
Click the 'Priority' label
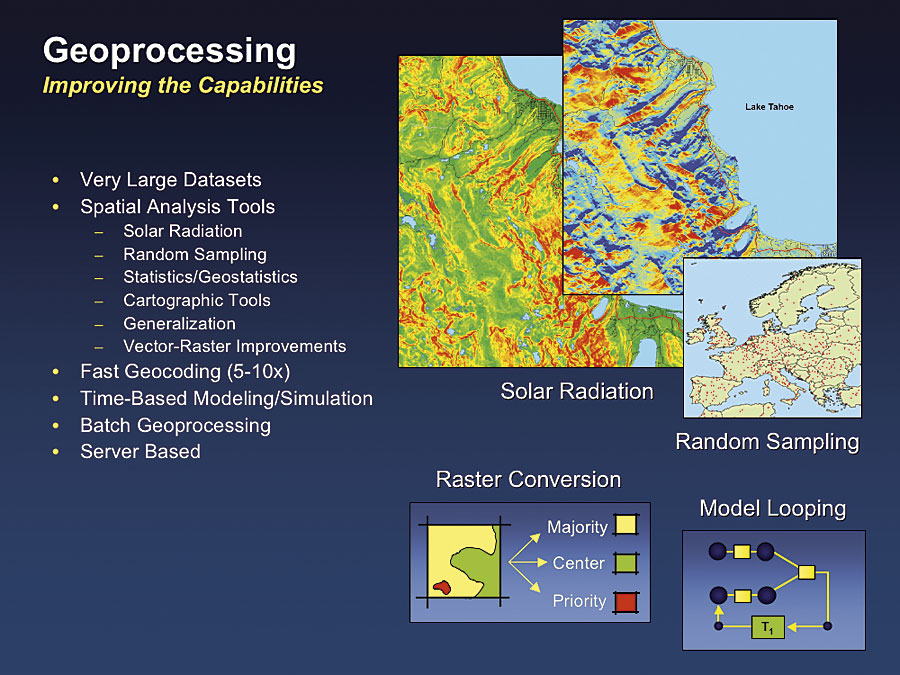point(579,601)
